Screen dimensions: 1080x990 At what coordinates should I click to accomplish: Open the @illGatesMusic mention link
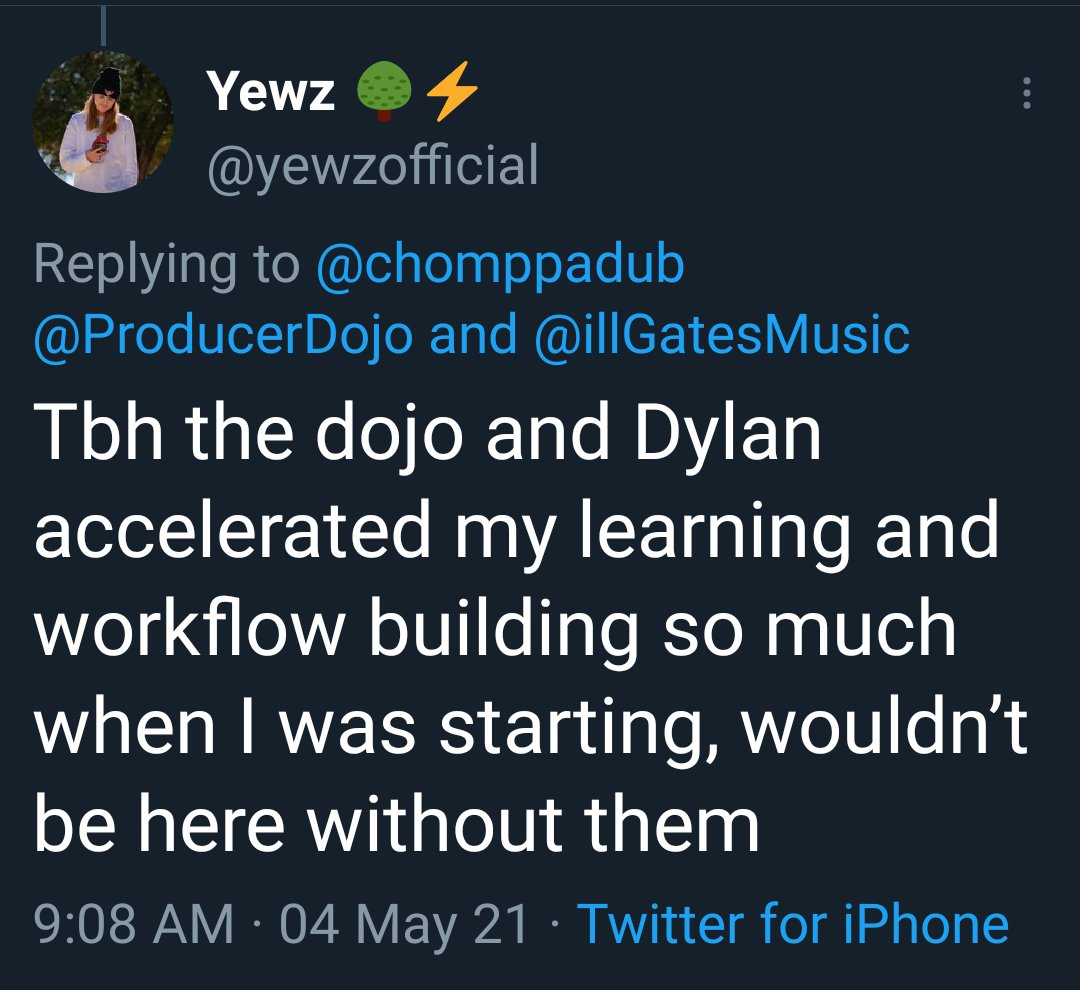coord(724,335)
